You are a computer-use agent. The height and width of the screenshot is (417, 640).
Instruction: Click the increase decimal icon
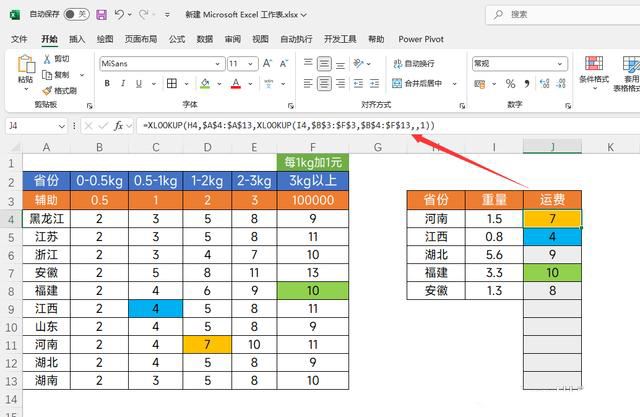(544, 84)
